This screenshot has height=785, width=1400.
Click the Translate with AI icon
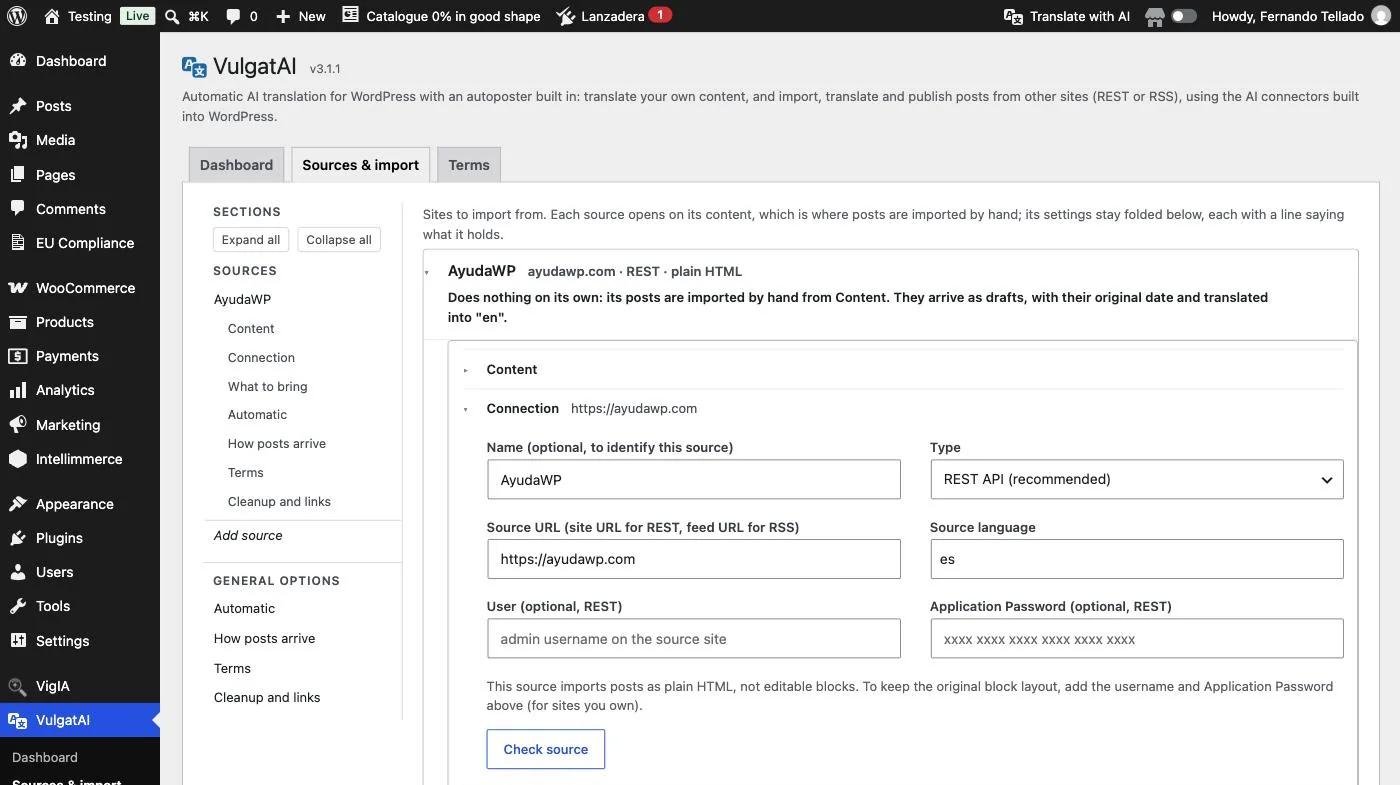point(1014,16)
